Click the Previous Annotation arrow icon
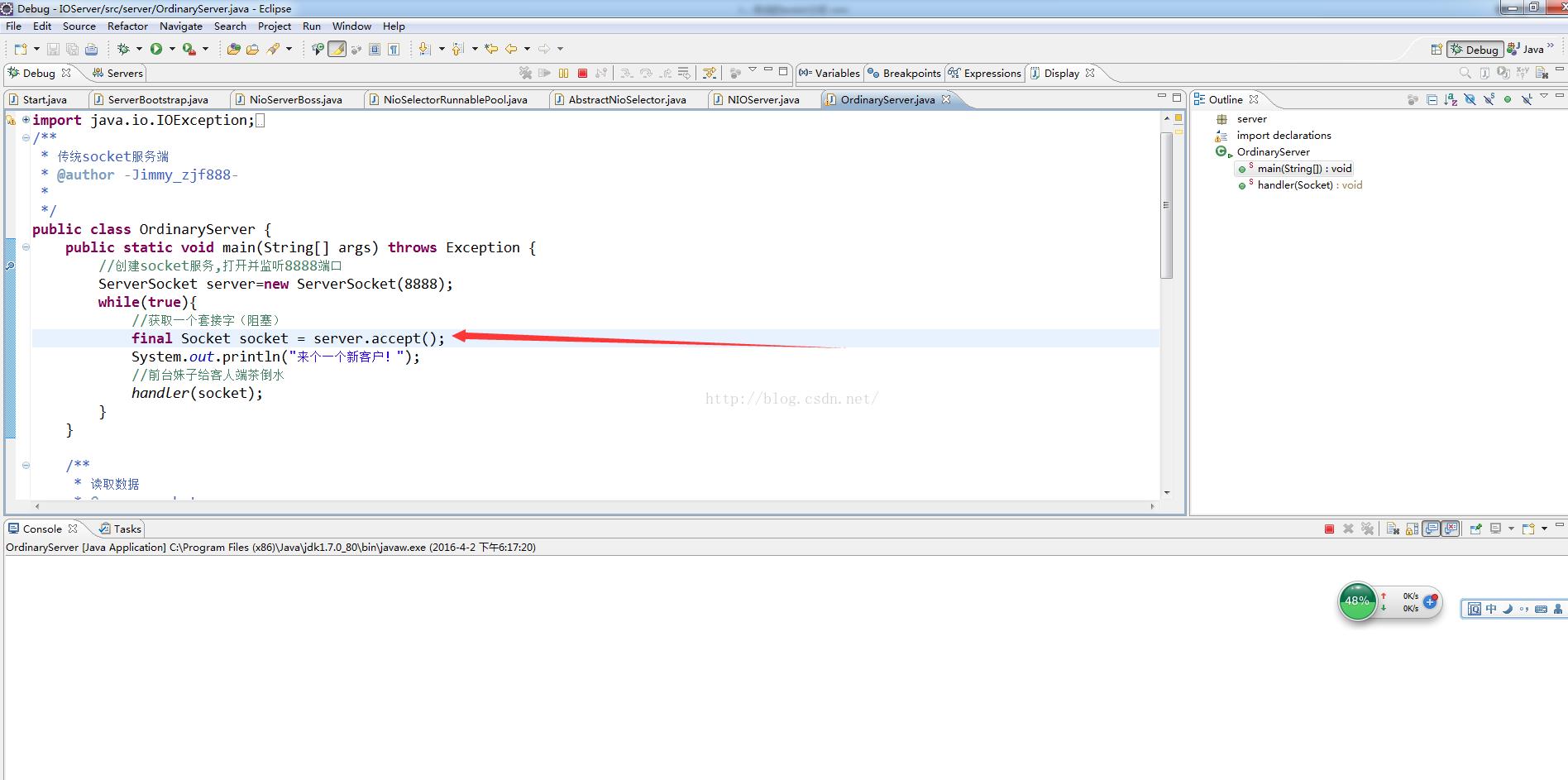The image size is (1568, 780). click(457, 49)
